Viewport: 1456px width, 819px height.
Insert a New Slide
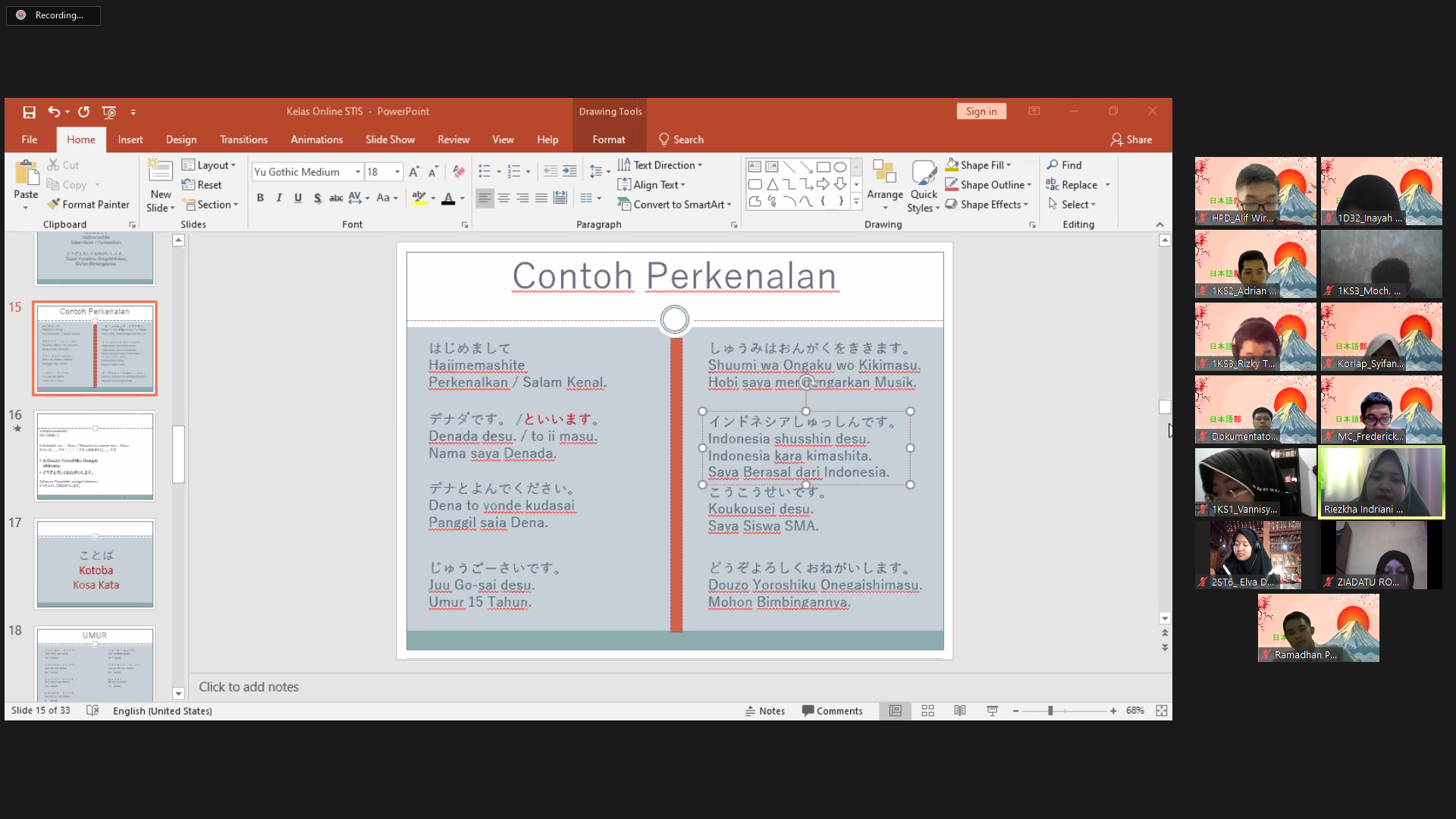coord(160,186)
